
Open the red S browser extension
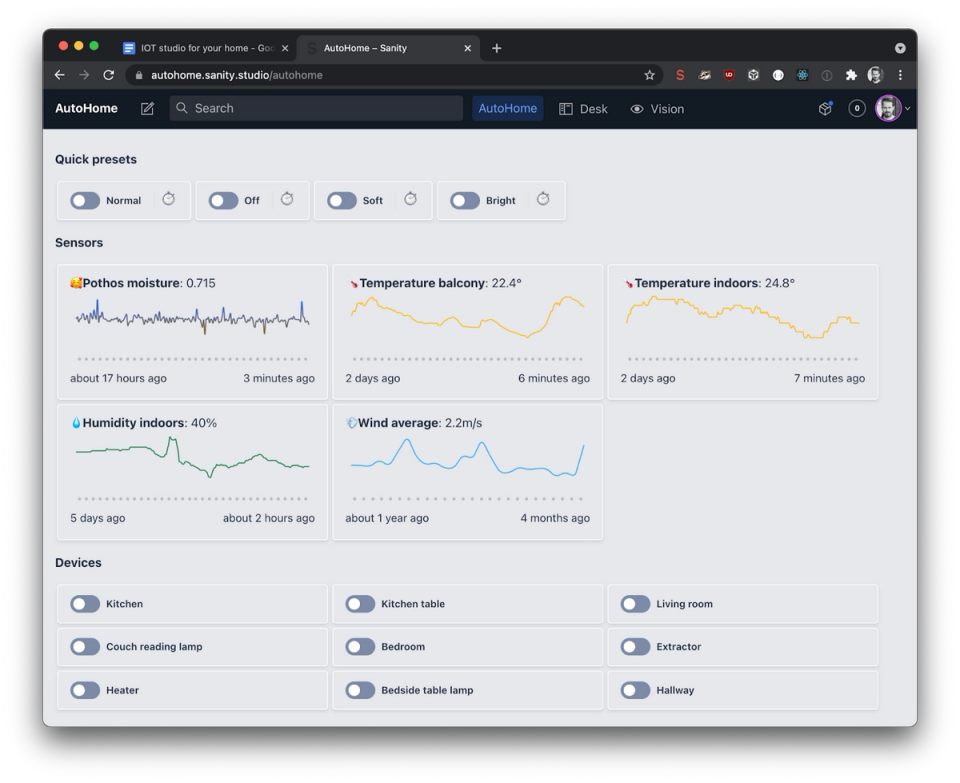coord(680,75)
